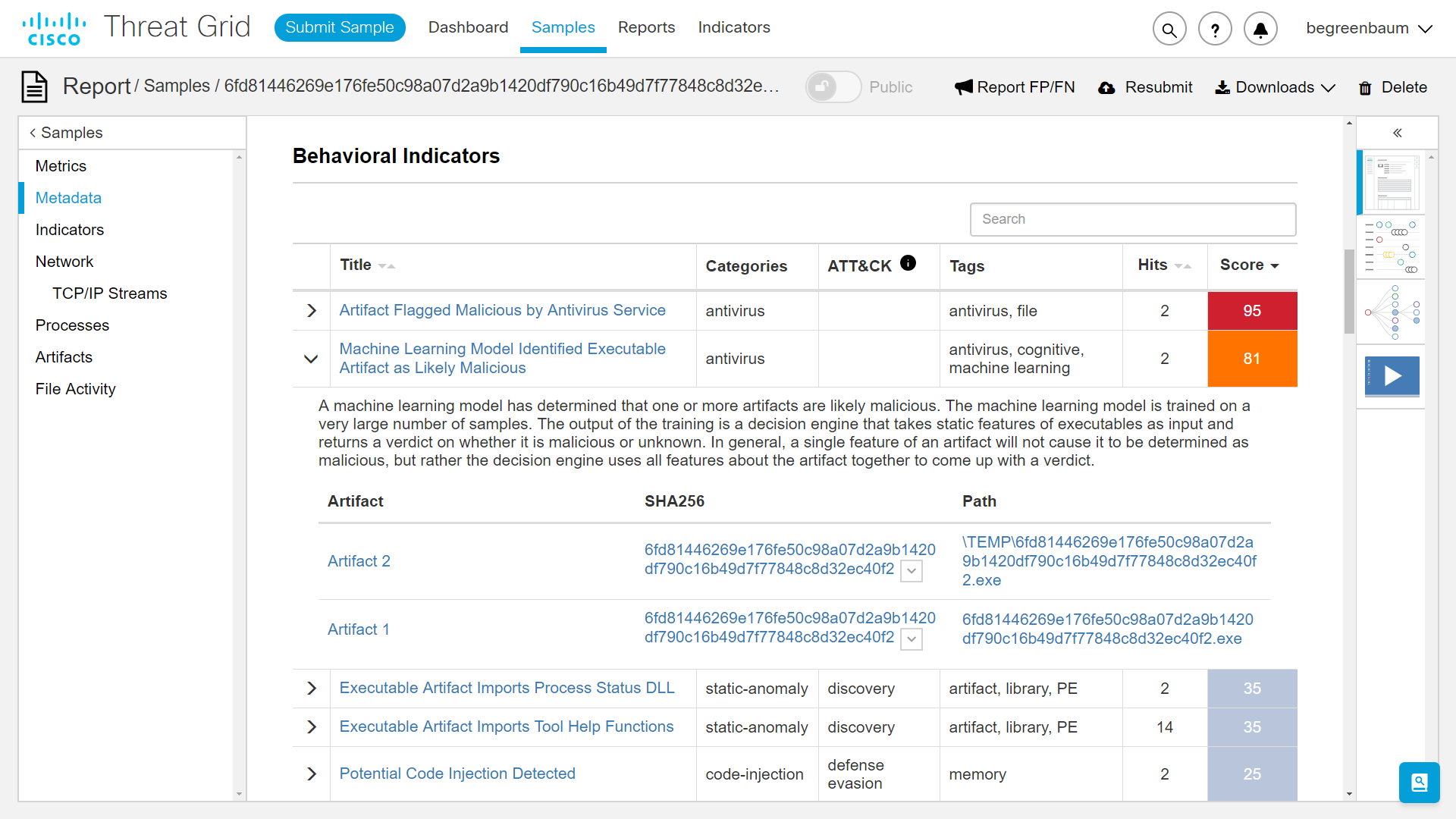Switch to the Dashboard tab
Screen dimensions: 1456x819
click(x=468, y=27)
